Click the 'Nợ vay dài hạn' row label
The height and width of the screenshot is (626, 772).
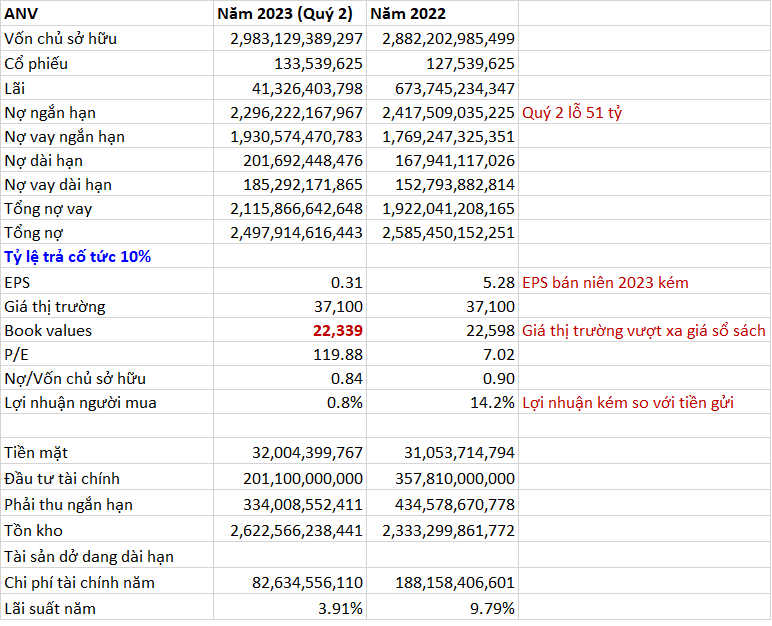[x=58, y=185]
